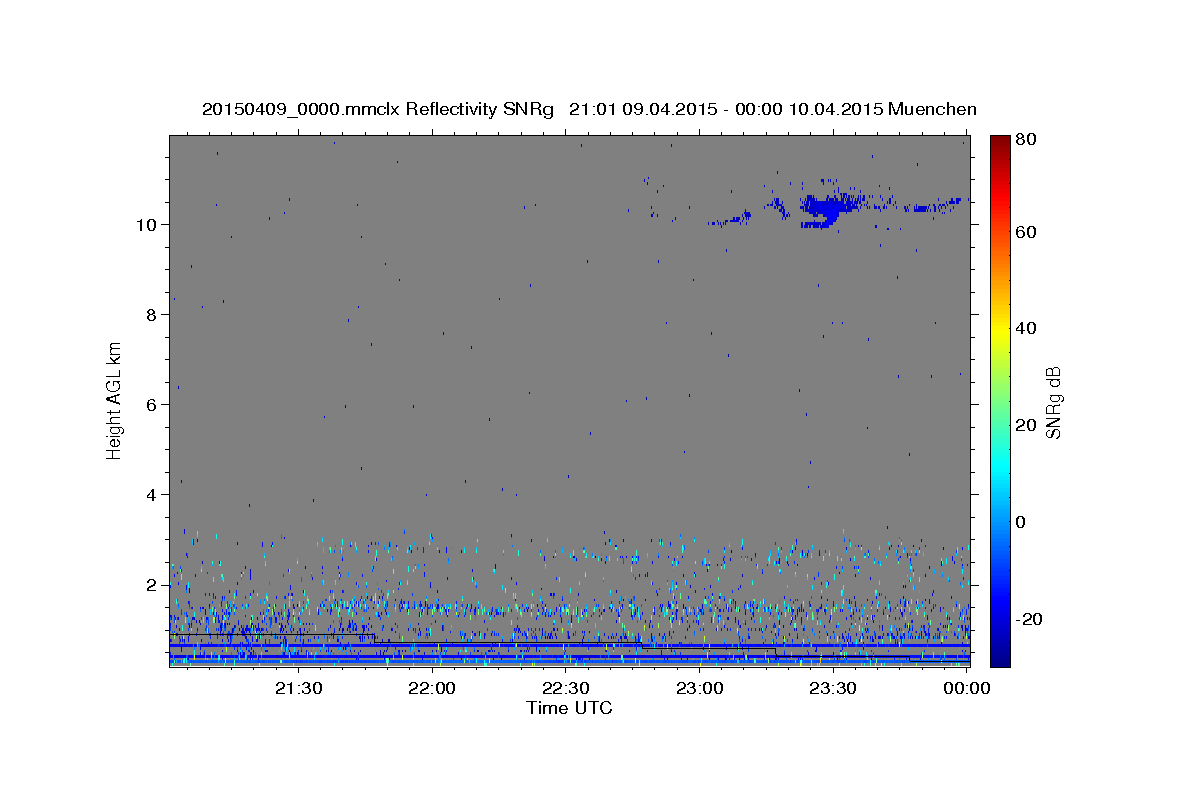Click the 23:00 time tick label

coord(699,688)
